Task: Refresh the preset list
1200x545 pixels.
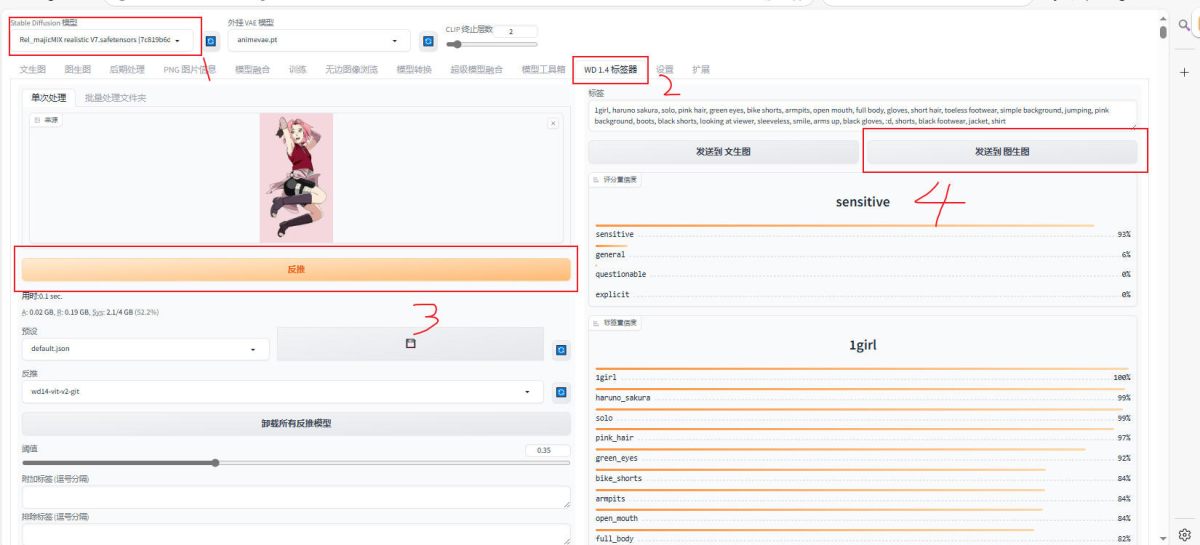Action: tap(561, 349)
